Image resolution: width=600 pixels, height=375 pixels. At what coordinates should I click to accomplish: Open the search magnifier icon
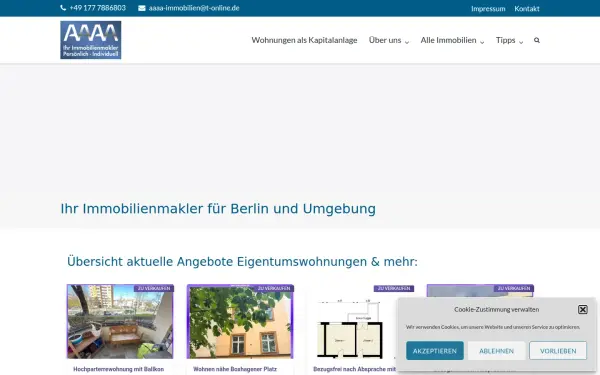tap(537, 40)
